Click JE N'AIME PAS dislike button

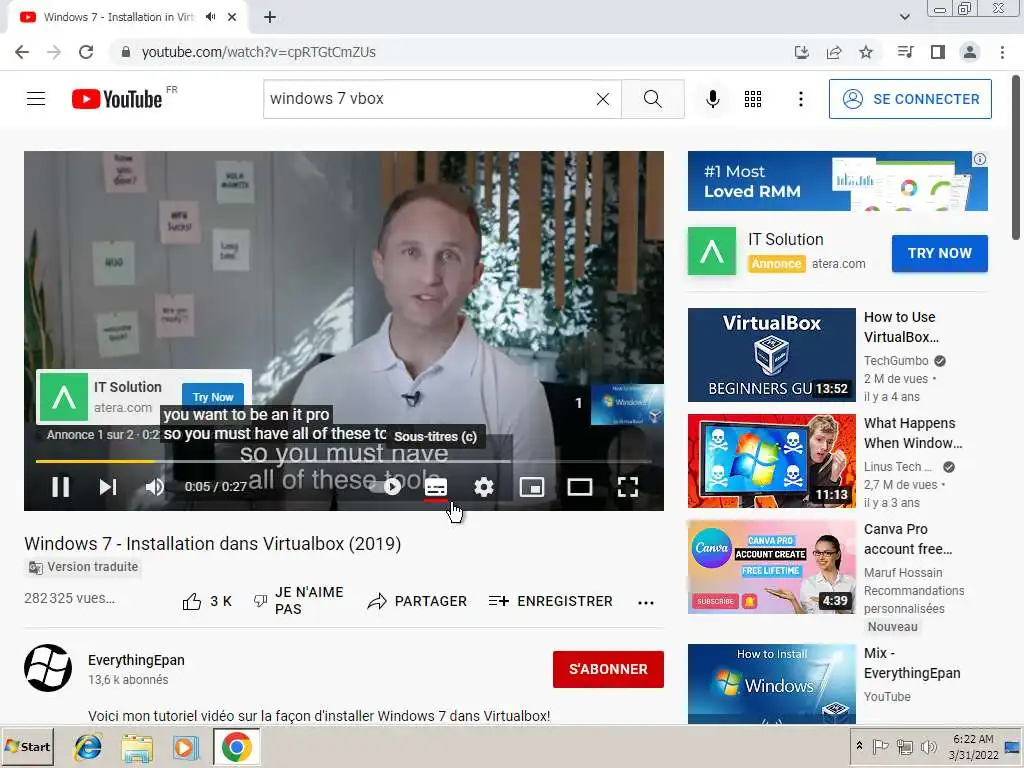298,600
